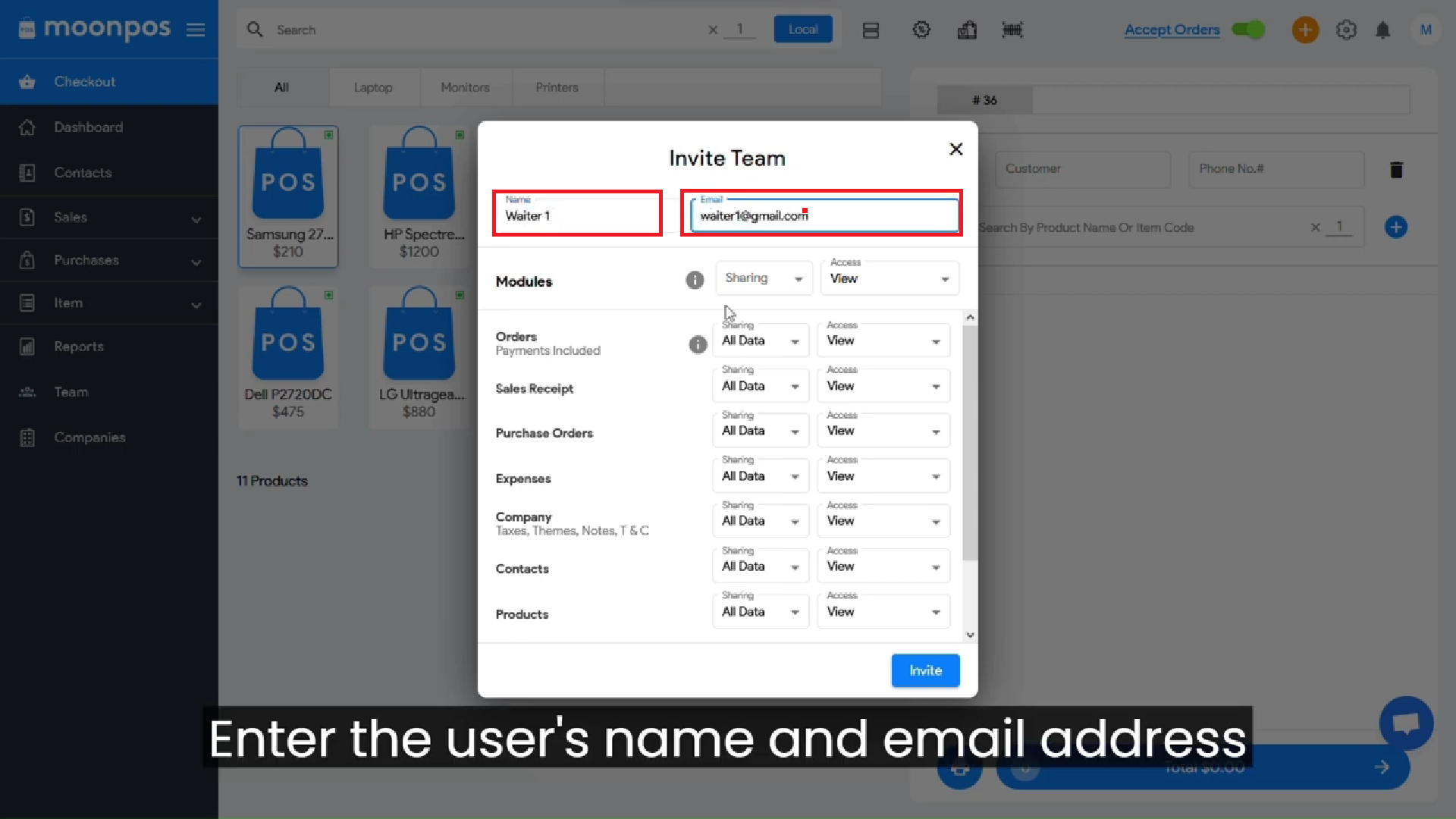1456x819 pixels.
Task: Close the Invite Team dialog
Action: [956, 149]
